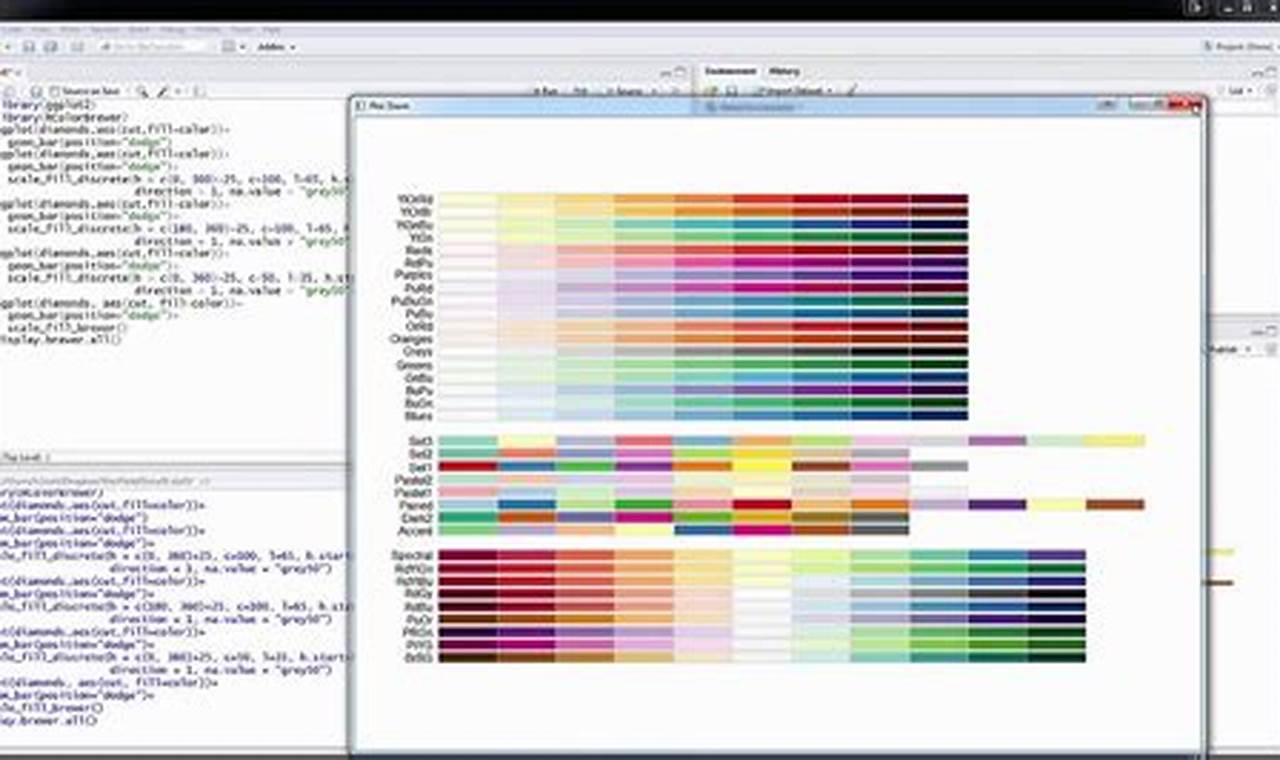Toggle the Source on Save checkbox
1280x760 pixels.
(x=55, y=91)
